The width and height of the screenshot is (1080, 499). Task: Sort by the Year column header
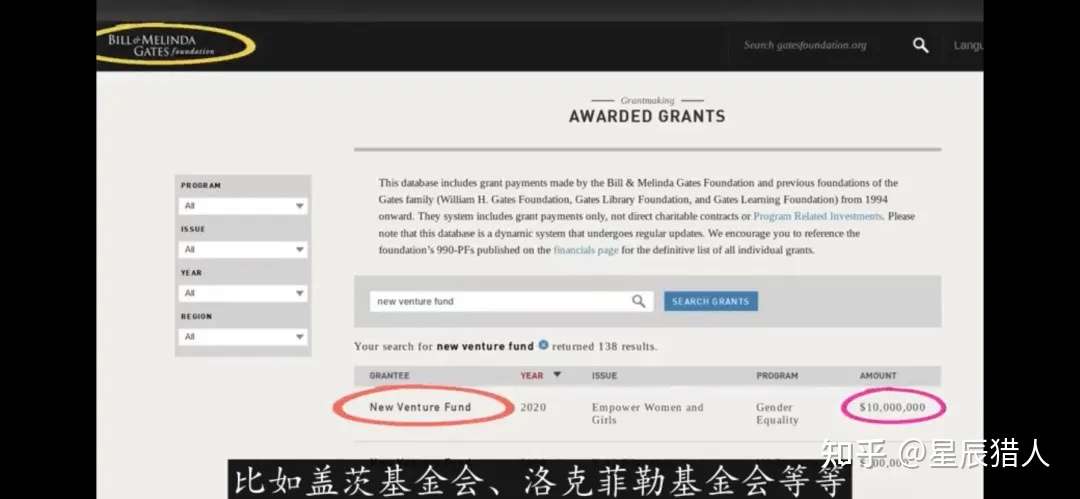[x=532, y=376]
